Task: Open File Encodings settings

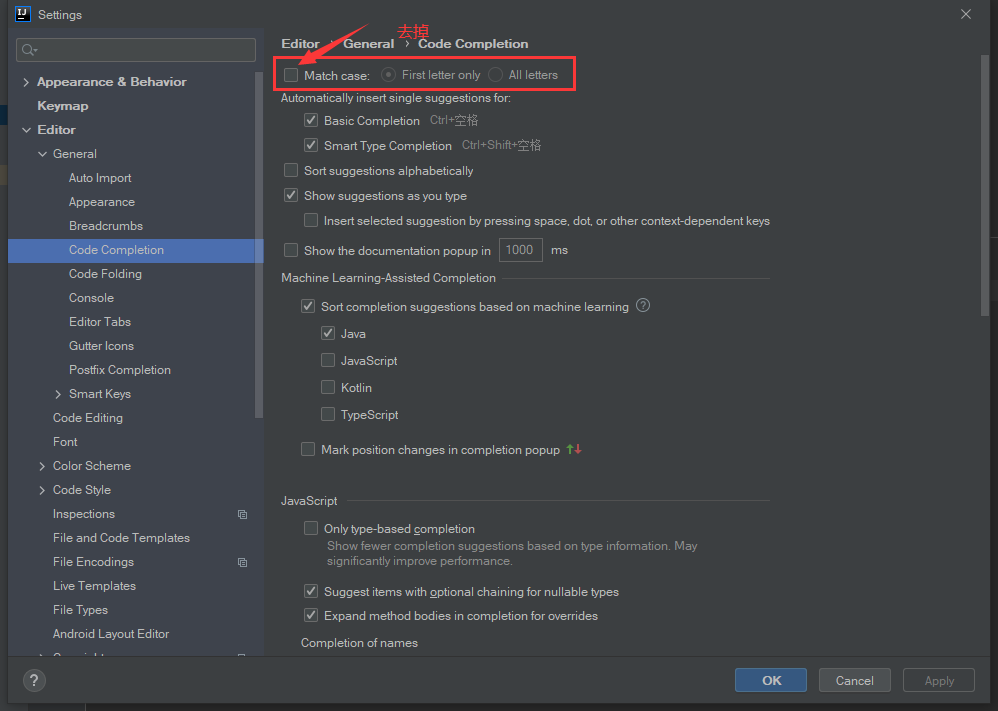Action: [94, 562]
